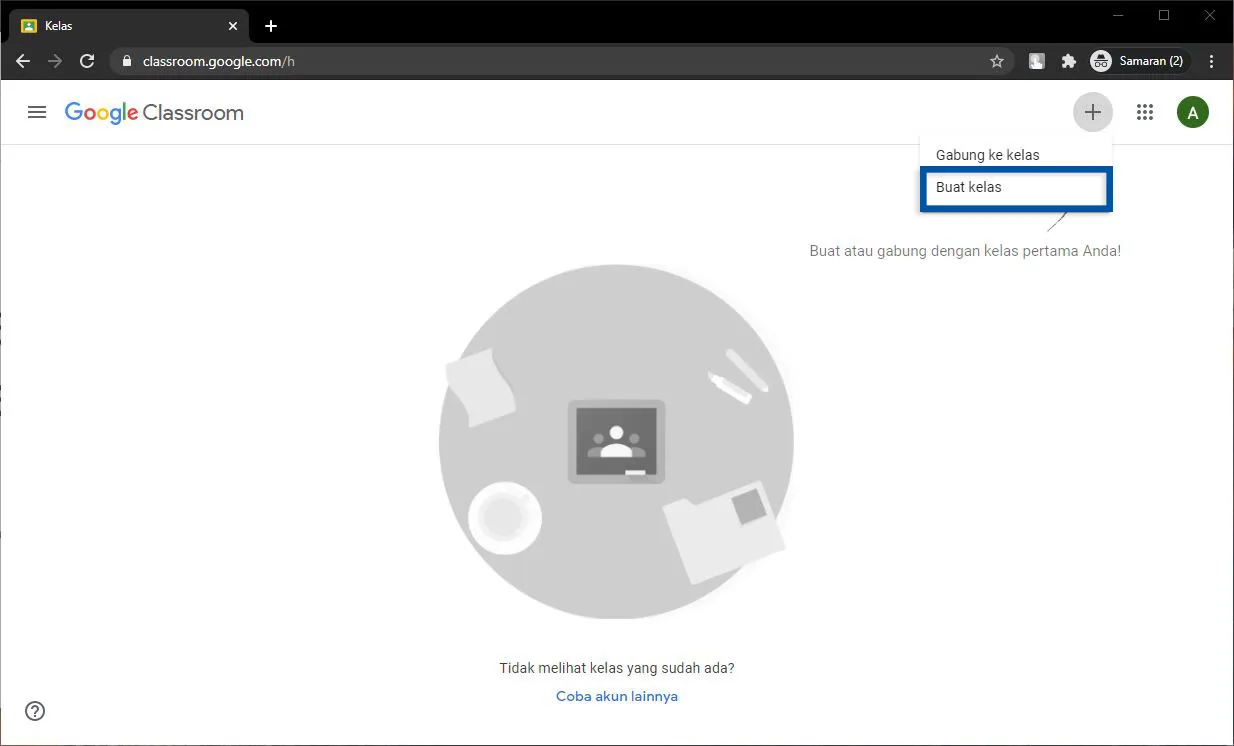Open the account avatar menu

click(x=1192, y=112)
